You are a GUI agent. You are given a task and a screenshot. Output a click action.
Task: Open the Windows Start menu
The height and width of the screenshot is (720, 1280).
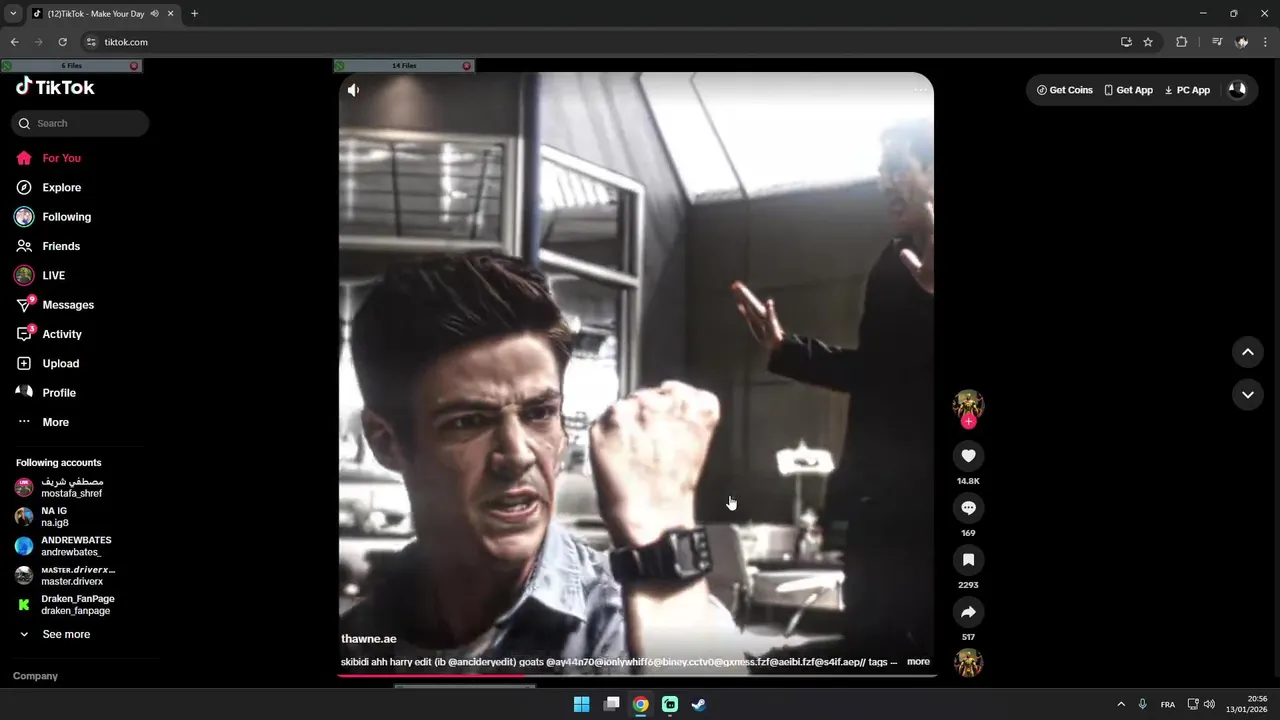tap(581, 704)
